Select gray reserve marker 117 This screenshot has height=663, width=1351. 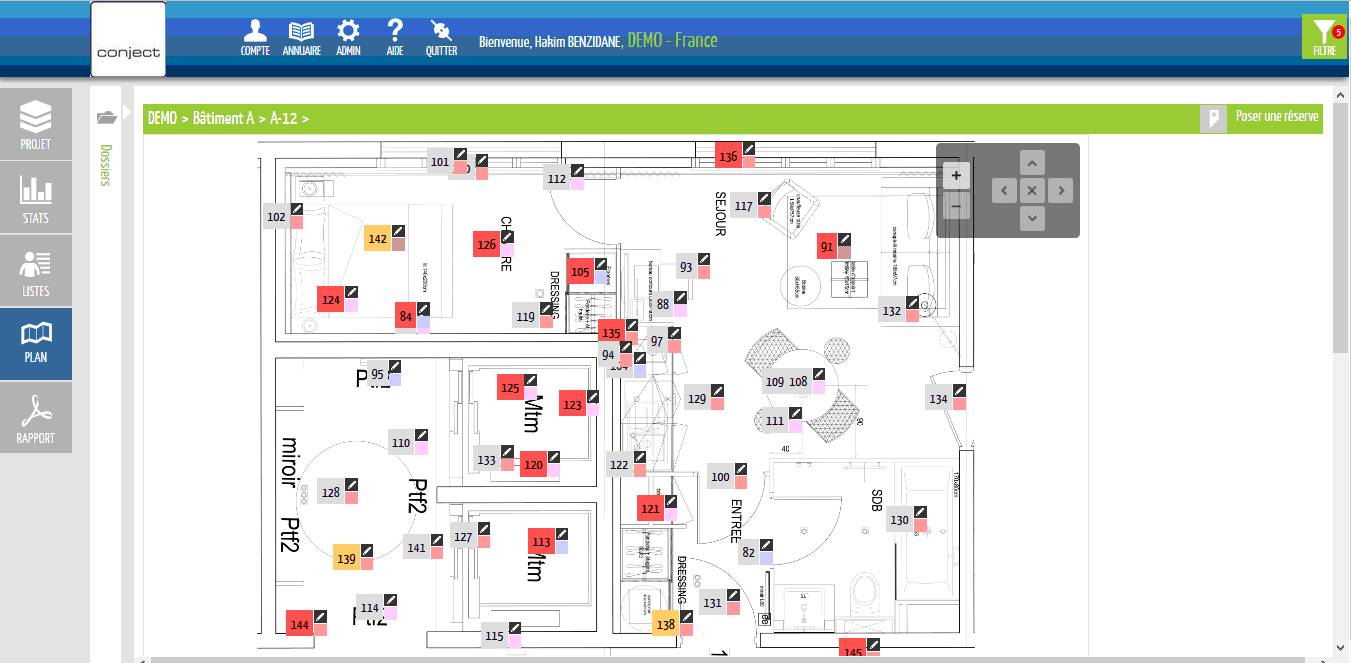click(743, 206)
